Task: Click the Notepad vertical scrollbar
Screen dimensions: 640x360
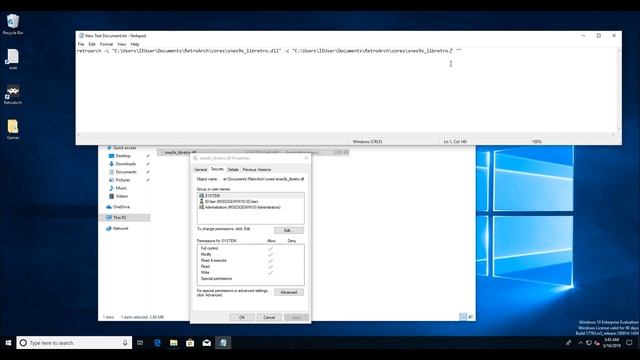Action: pyautogui.click(x=619, y=90)
